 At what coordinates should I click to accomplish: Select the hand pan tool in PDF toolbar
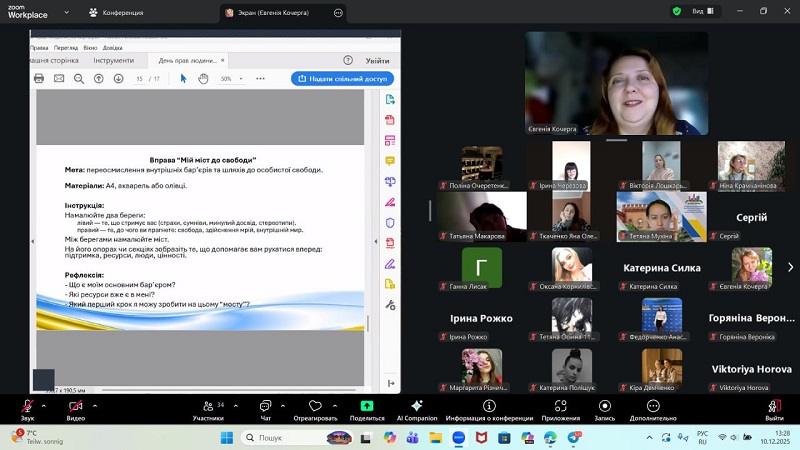point(204,78)
